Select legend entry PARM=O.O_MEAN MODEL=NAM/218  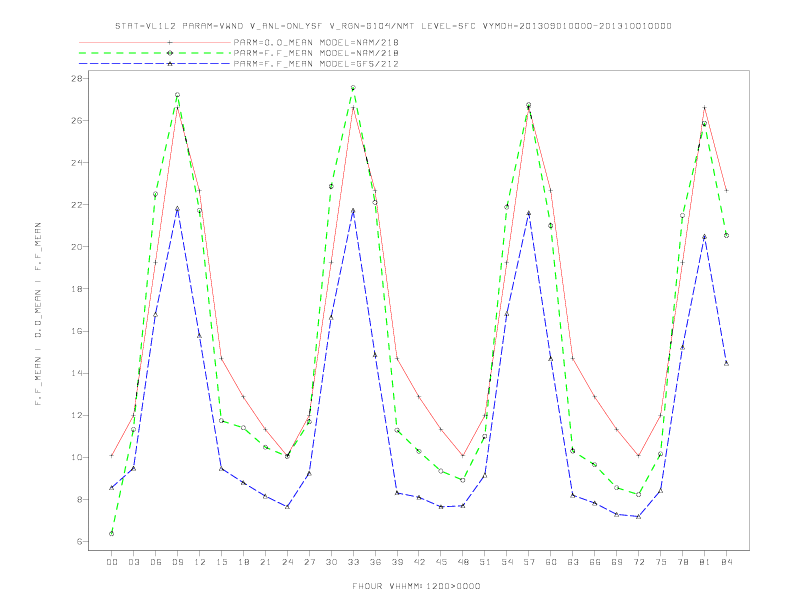[x=316, y=42]
